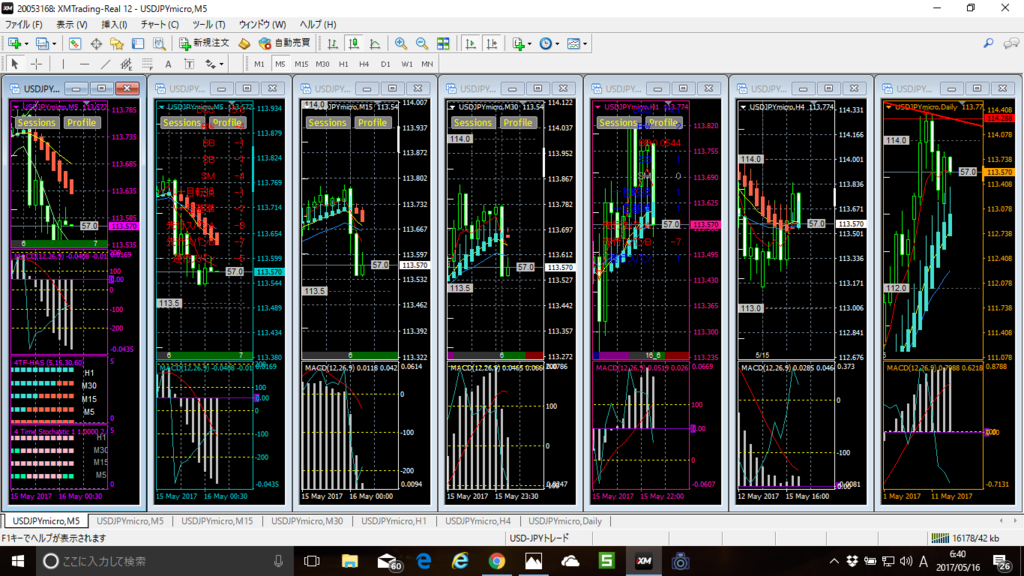The height and width of the screenshot is (576, 1024).
Task: Open 表示 (V) menu
Action: (72, 24)
